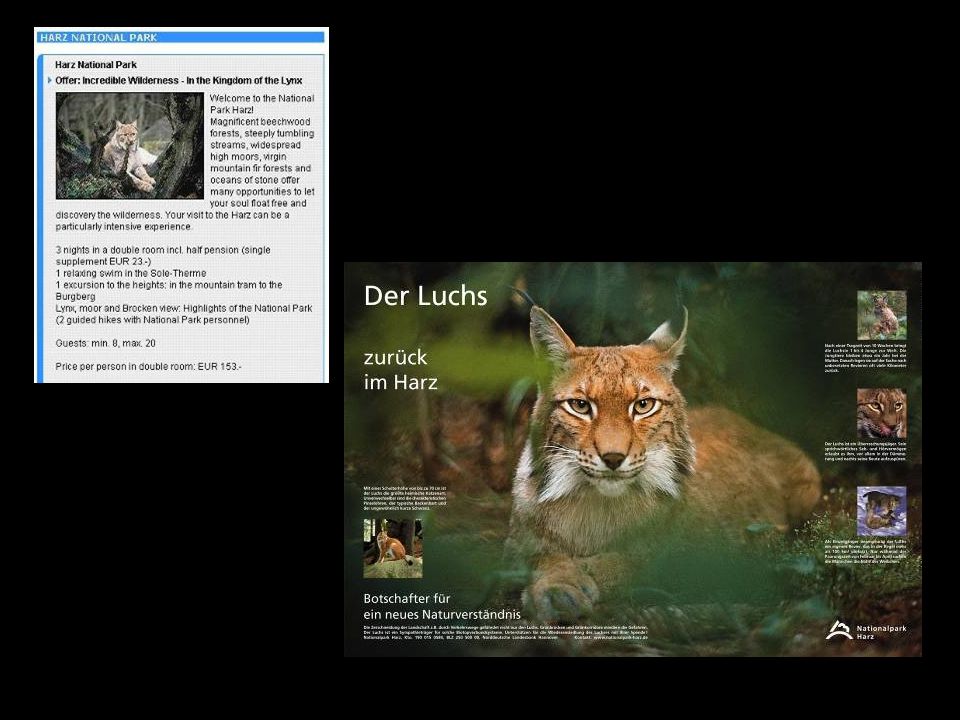Click 'Botschafter für ein neues Naturverständnis' text
Image resolution: width=960 pixels, height=720 pixels.
pyautogui.click(x=442, y=606)
